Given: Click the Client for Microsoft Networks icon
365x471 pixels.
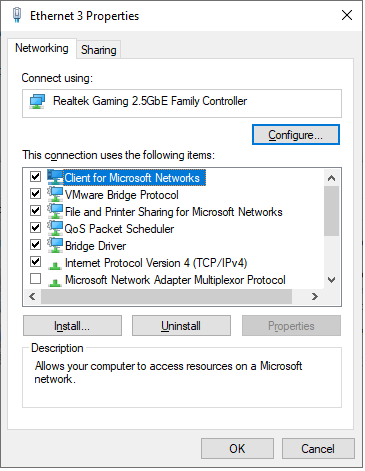Looking at the screenshot, I should coord(55,177).
